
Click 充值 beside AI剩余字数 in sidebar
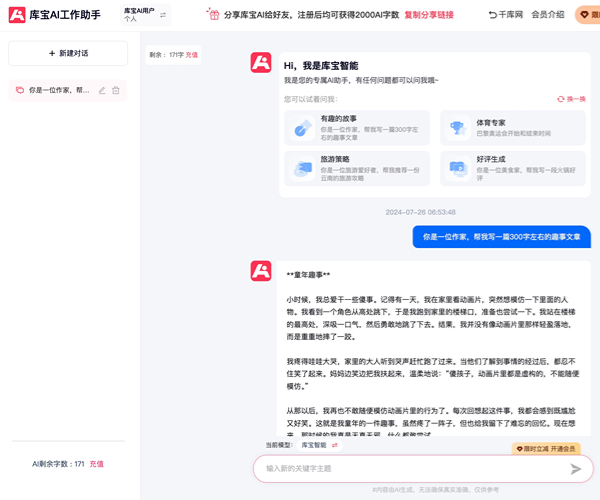coord(96,464)
